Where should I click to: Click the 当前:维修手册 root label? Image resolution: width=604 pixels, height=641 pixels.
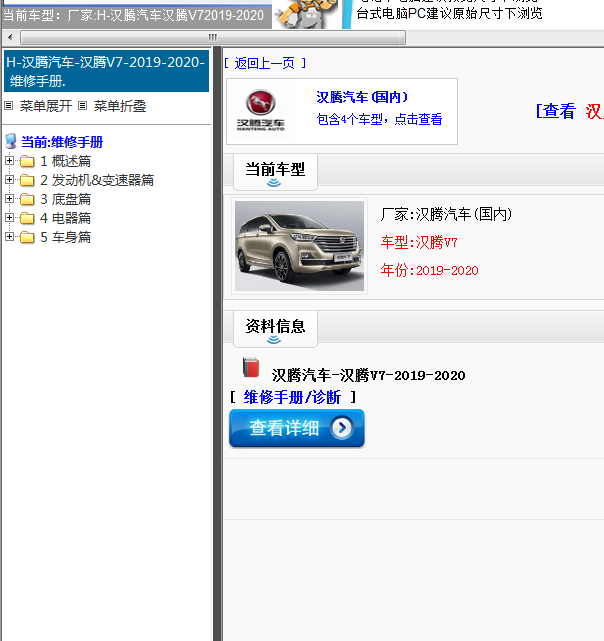(62, 142)
